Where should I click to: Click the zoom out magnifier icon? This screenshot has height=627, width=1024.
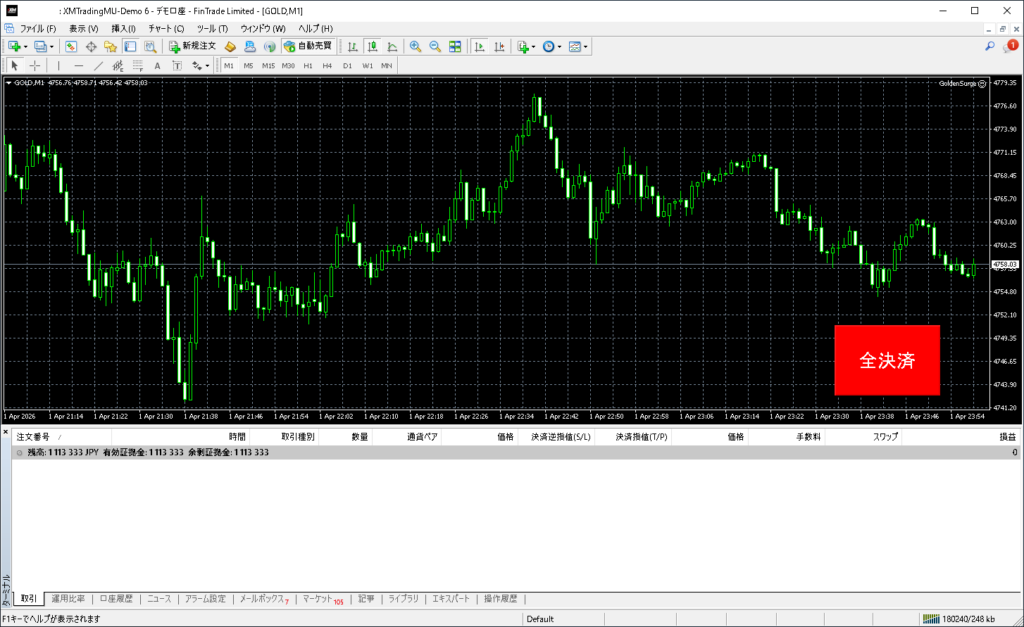pos(435,46)
